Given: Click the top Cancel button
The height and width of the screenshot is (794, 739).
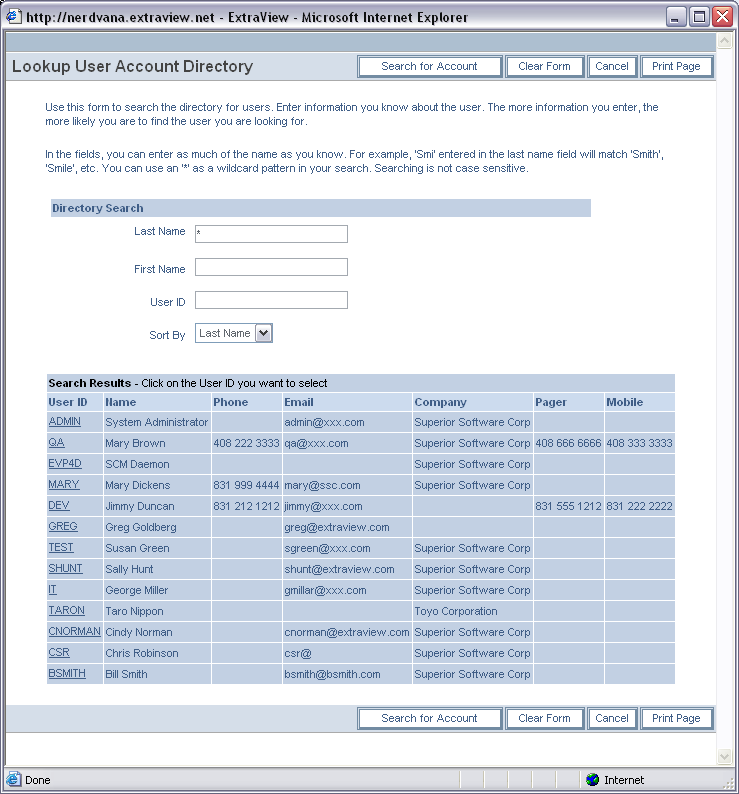Looking at the screenshot, I should coord(611,67).
